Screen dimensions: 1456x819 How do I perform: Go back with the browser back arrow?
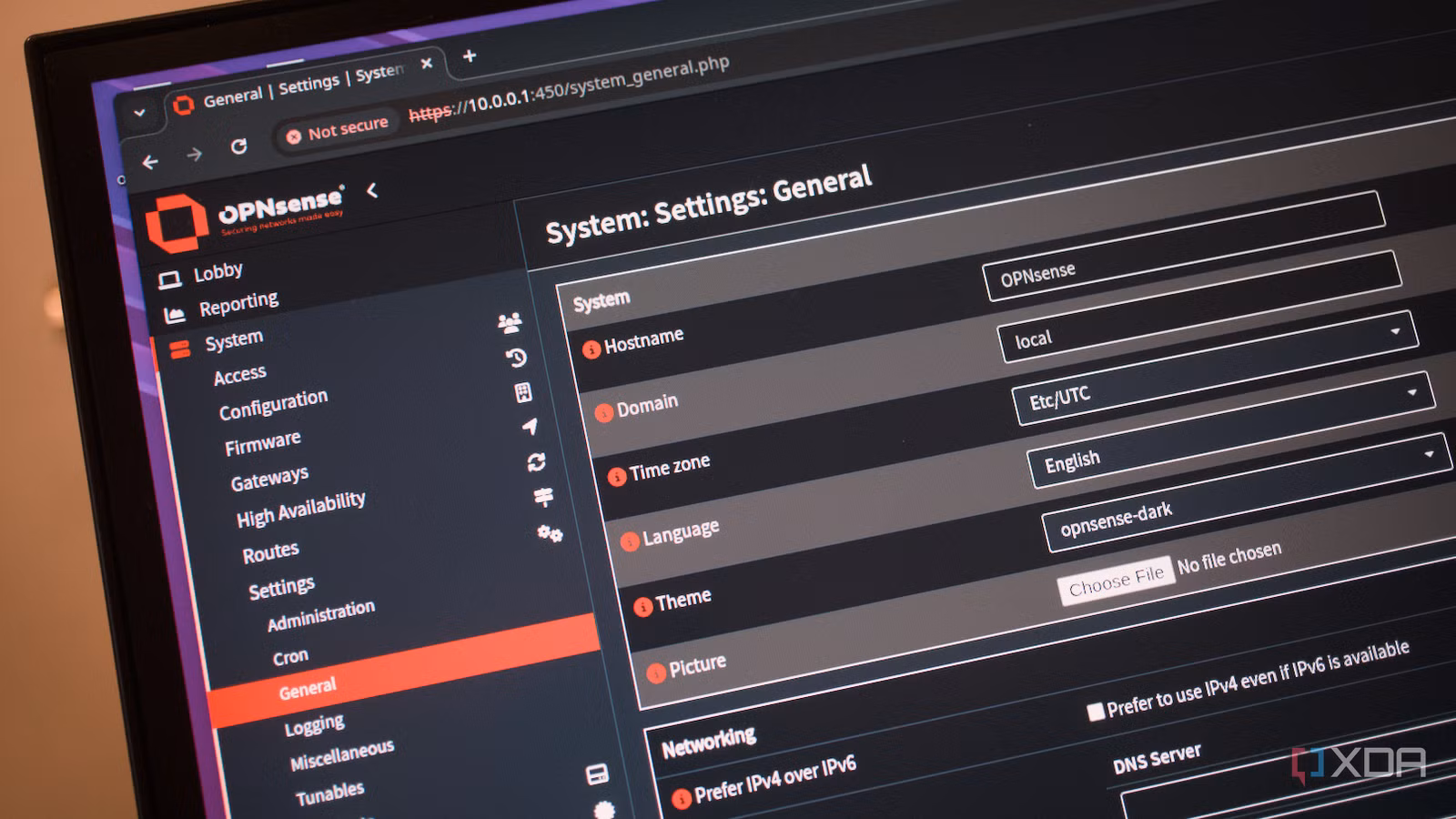[150, 162]
